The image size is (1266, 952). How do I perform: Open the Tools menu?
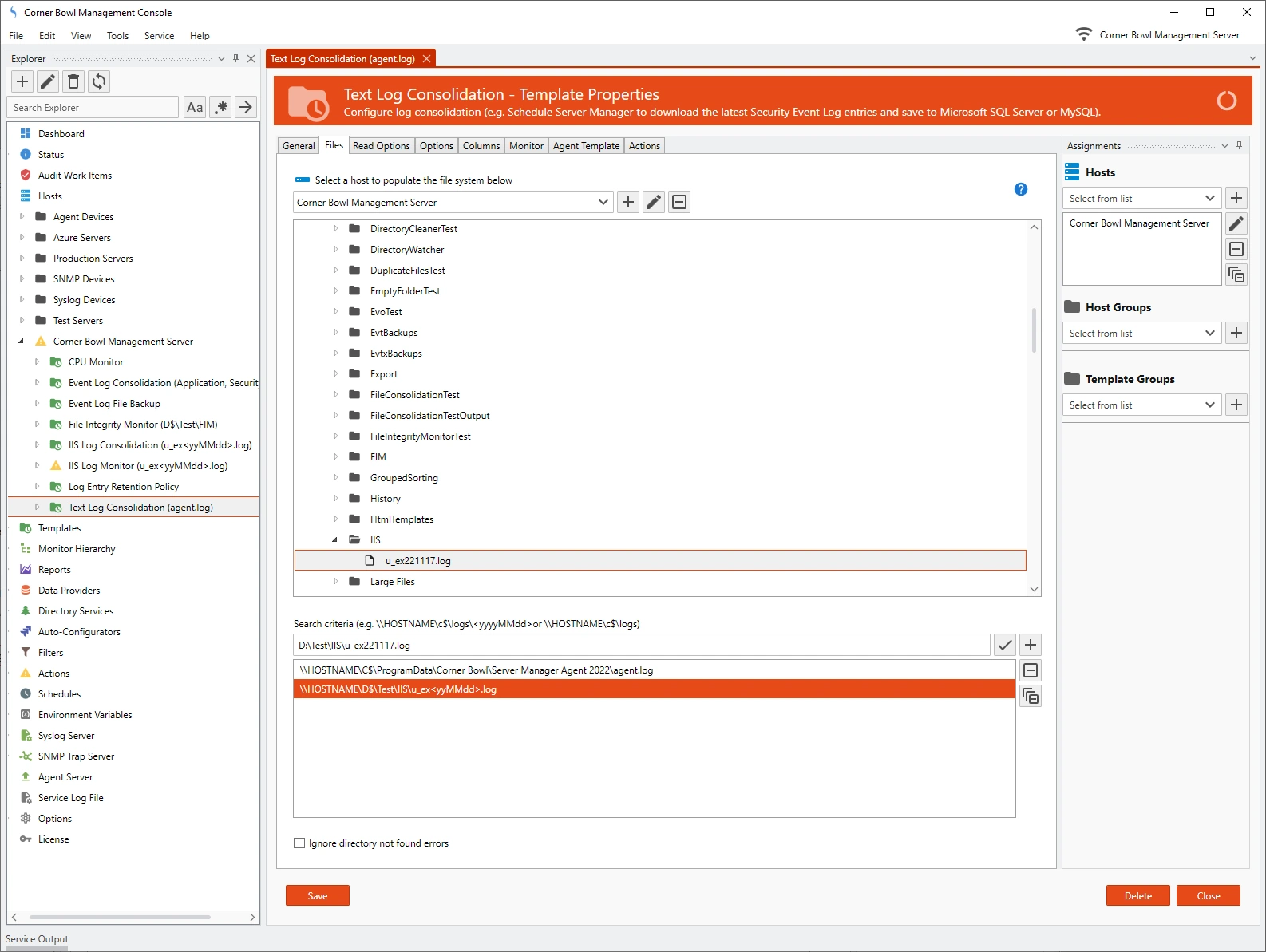[117, 36]
